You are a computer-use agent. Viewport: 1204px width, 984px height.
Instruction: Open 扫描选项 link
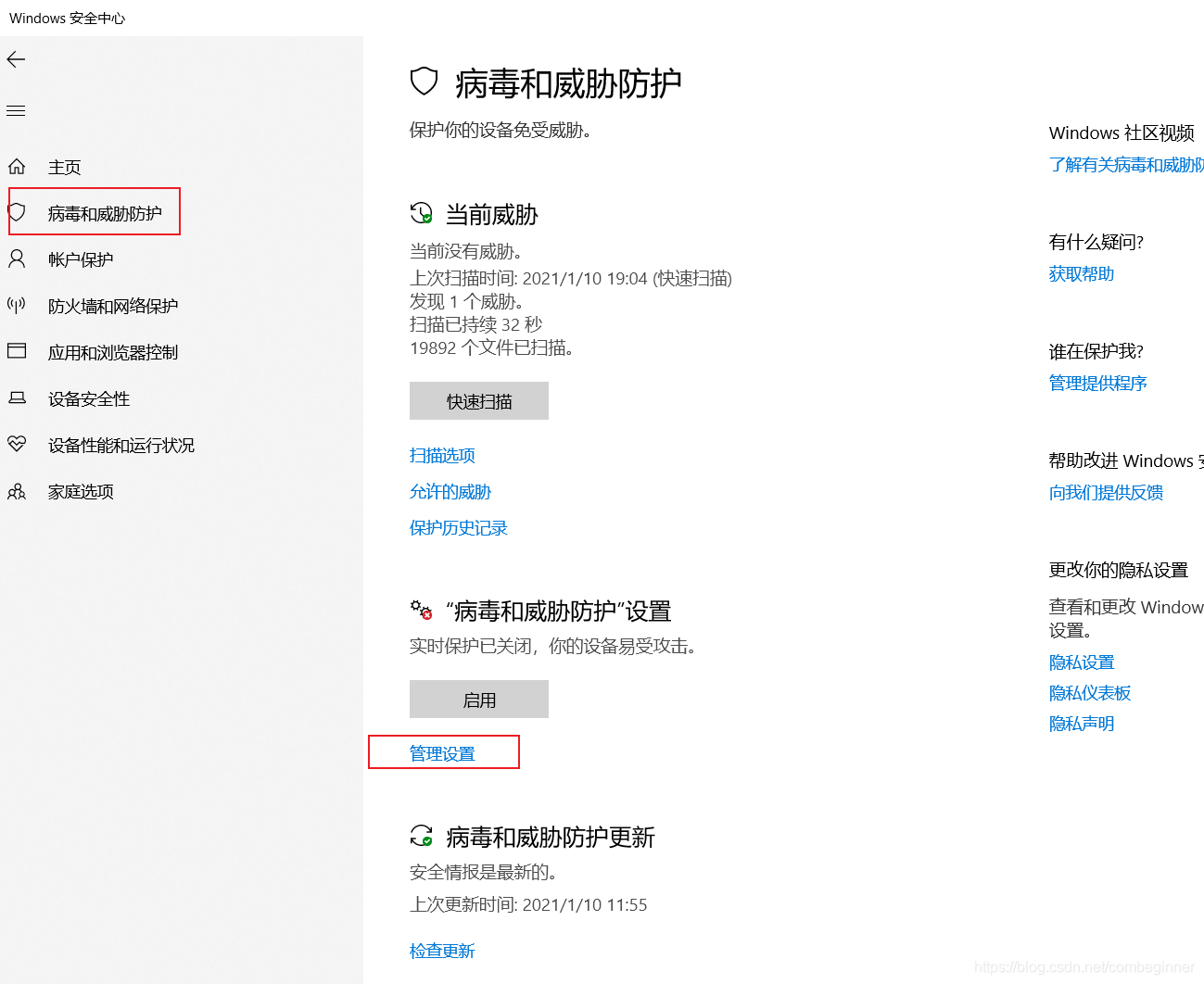[442, 455]
